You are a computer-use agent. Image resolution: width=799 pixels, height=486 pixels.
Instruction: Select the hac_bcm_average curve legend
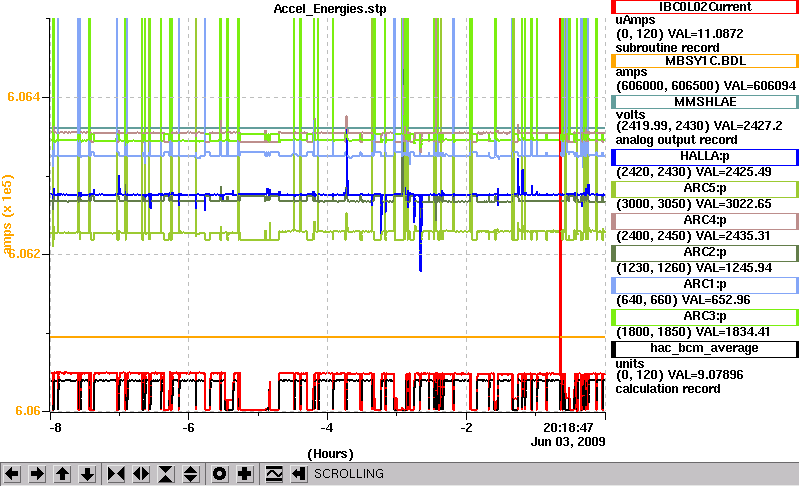pyautogui.click(x=705, y=349)
